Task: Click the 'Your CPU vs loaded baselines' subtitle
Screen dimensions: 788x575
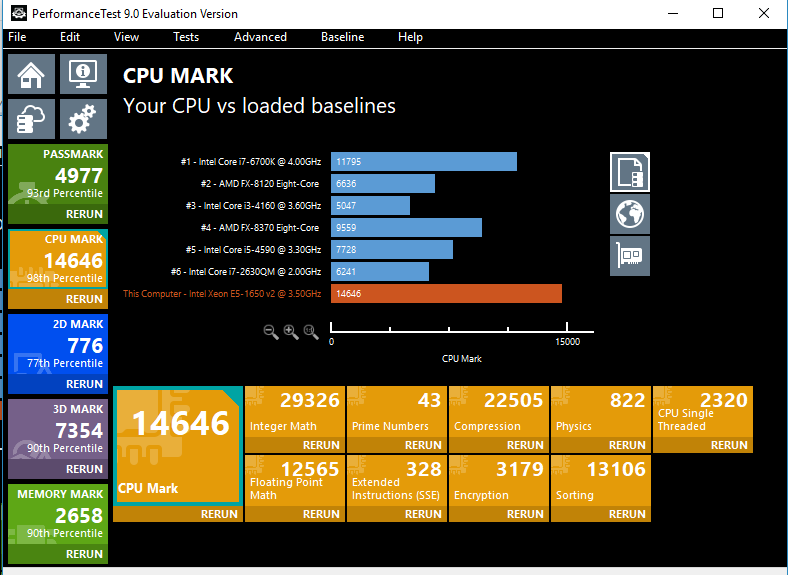Action: click(259, 106)
